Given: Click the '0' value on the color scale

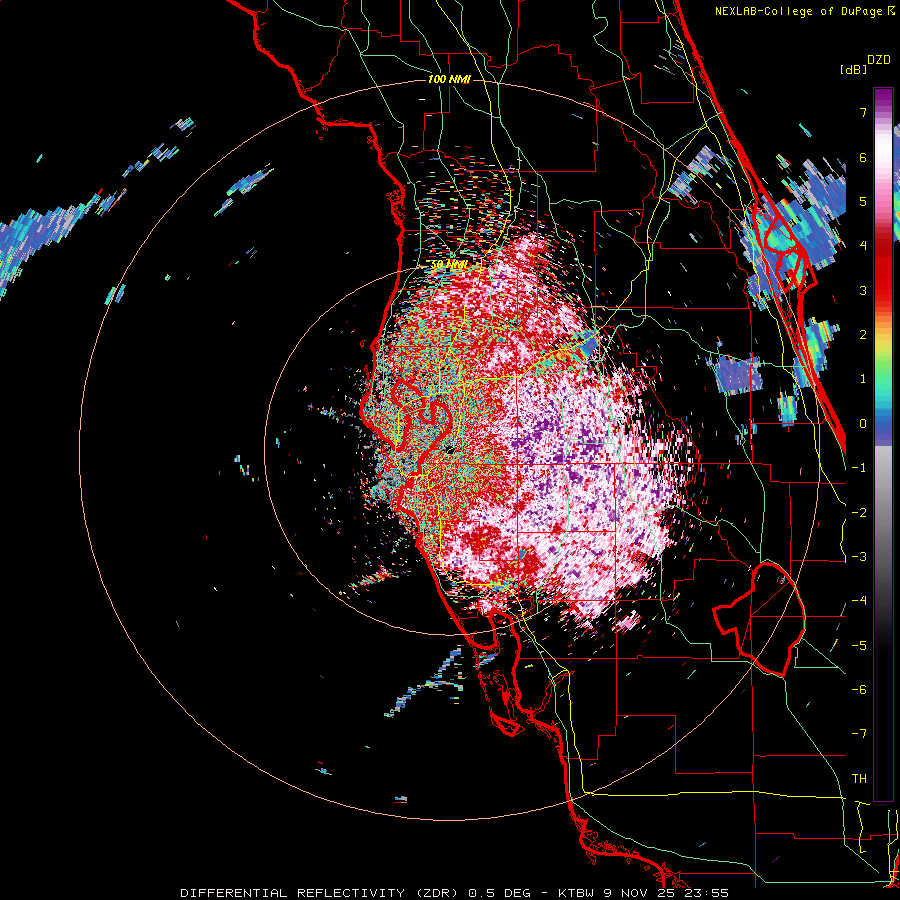Looking at the screenshot, I should (863, 424).
